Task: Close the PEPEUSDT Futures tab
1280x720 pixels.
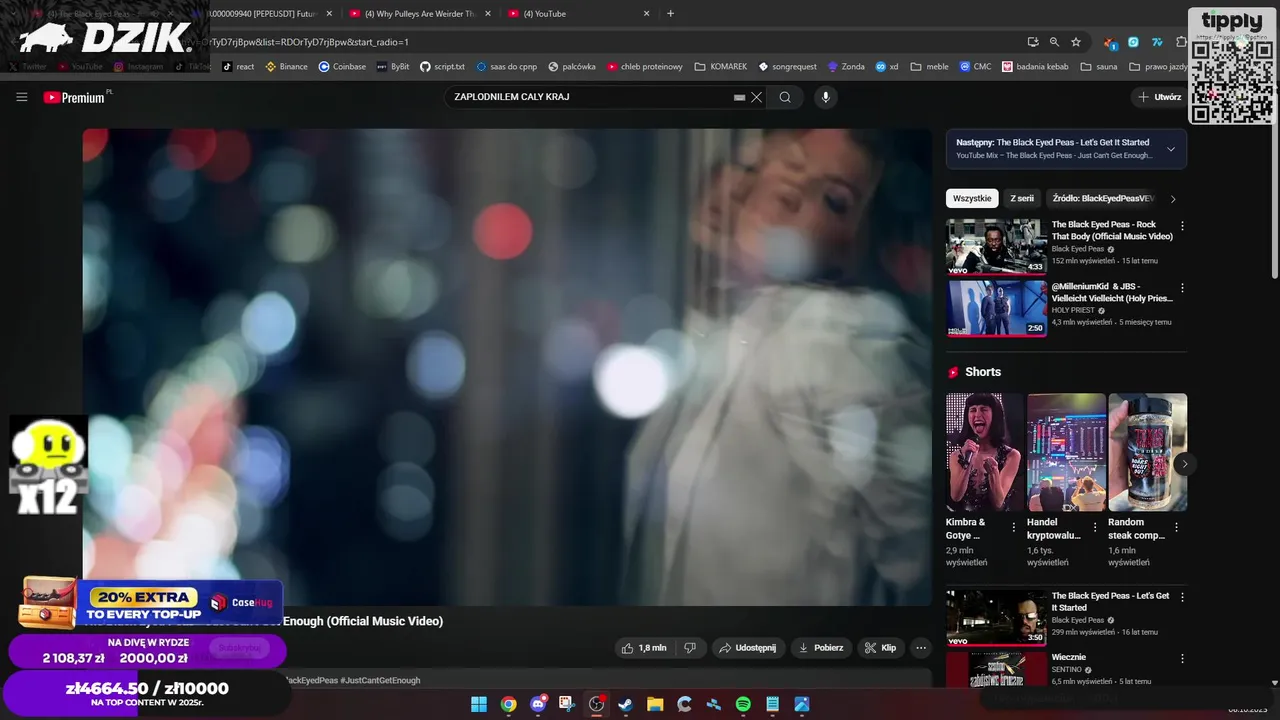Action: coord(329,13)
